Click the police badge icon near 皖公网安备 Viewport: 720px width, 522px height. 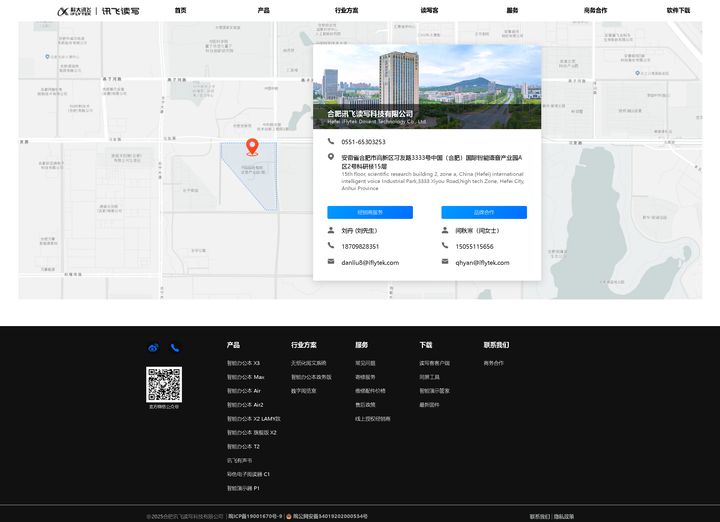(289, 516)
